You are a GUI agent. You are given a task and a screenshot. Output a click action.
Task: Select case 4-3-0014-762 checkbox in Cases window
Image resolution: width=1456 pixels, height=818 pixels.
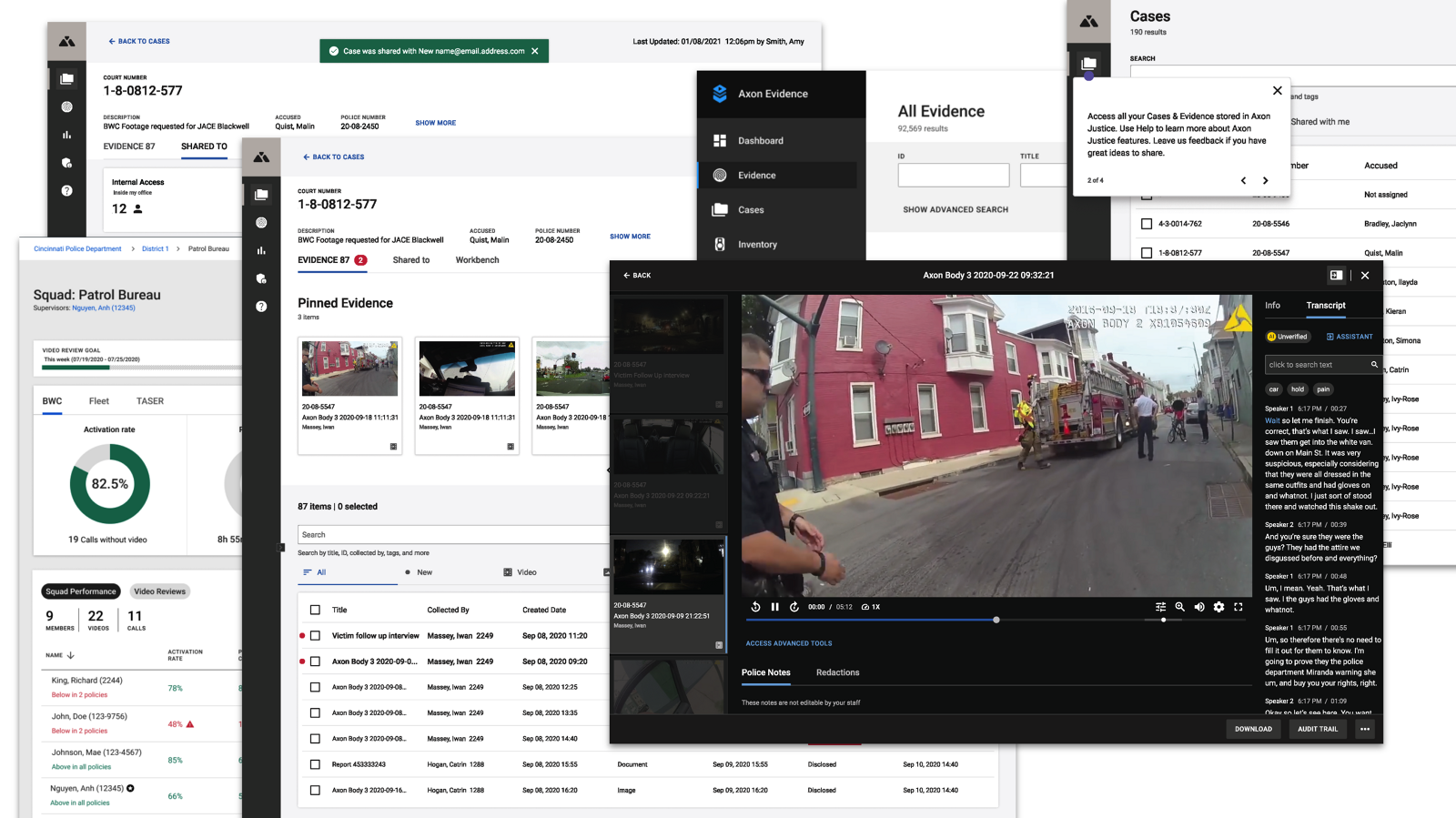click(x=1147, y=224)
